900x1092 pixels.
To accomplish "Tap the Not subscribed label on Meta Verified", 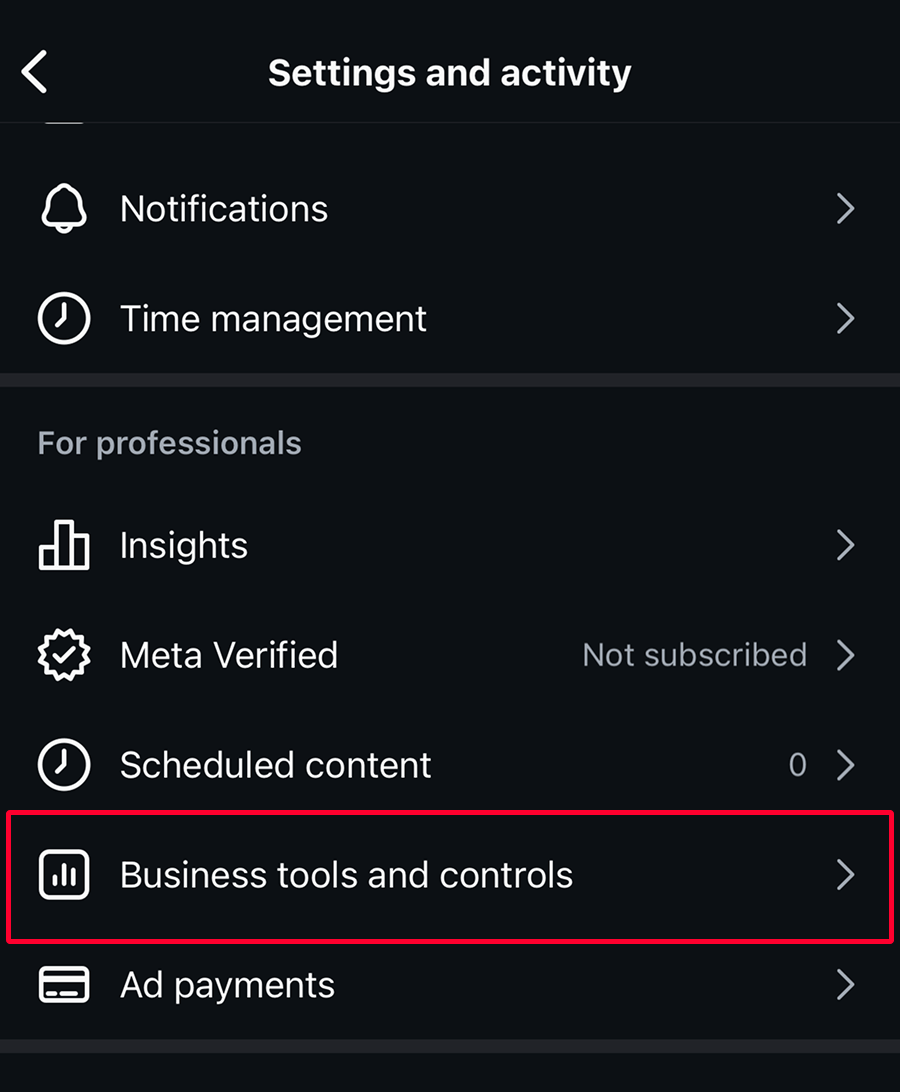I will (x=695, y=655).
